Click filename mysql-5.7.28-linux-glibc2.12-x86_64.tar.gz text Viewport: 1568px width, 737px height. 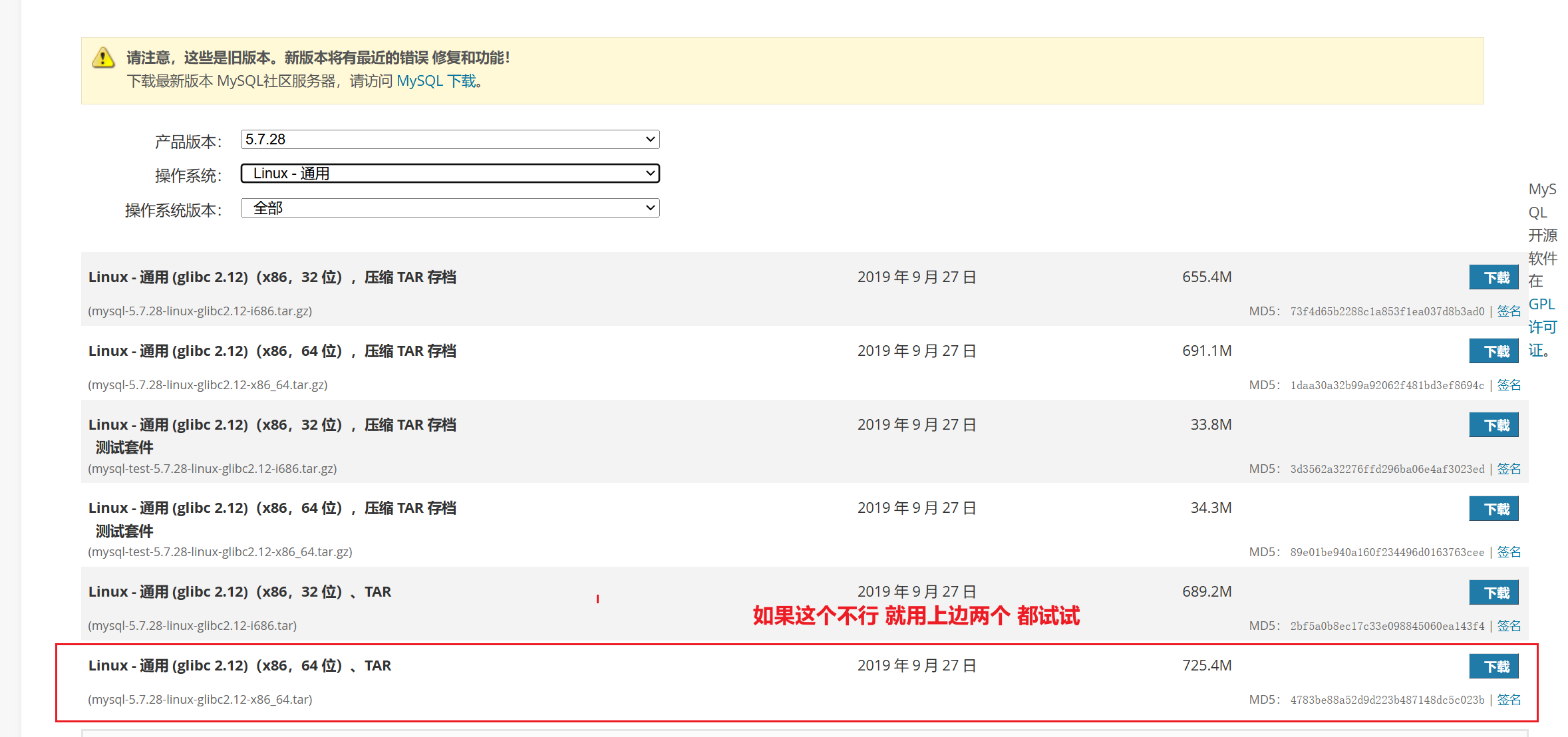208,385
